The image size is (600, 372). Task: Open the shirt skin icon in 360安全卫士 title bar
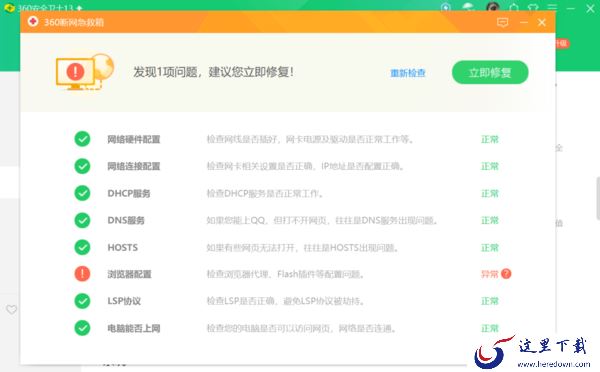tap(533, 8)
